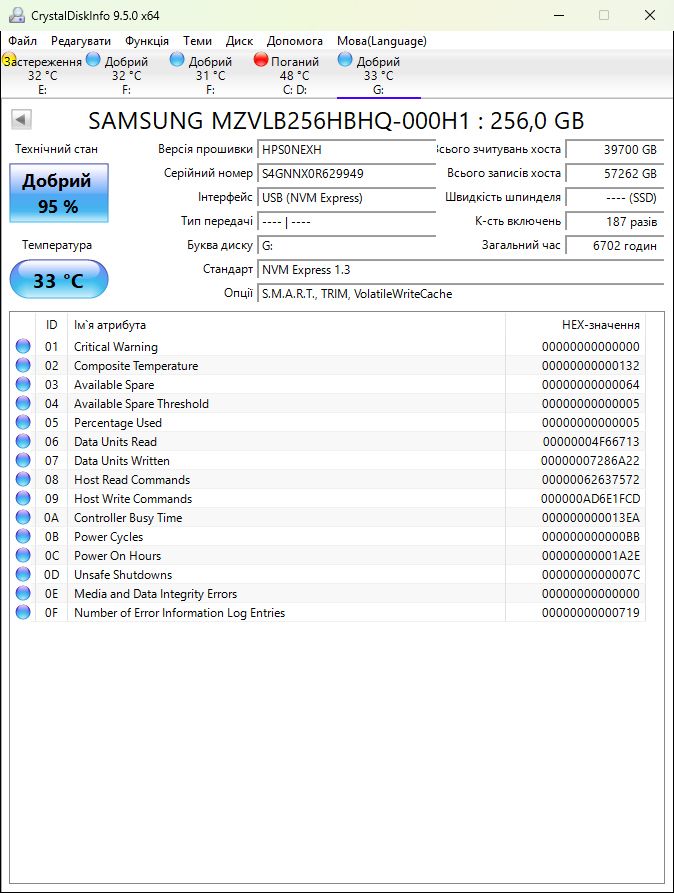The width and height of the screenshot is (674, 893).
Task: Click the status circle in the Available Spare row (ID 03)
Action: pos(23,384)
